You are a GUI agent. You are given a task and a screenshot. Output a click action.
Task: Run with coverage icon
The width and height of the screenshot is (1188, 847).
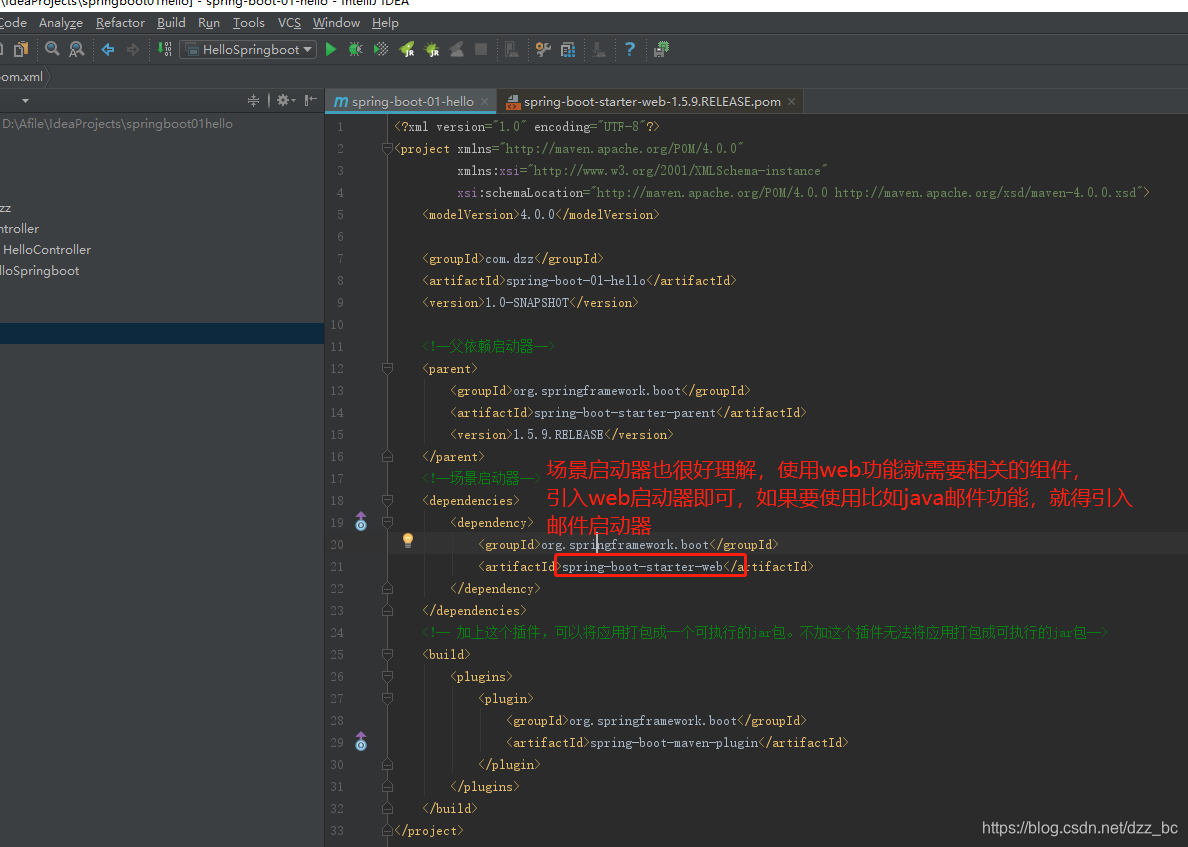(x=381, y=49)
